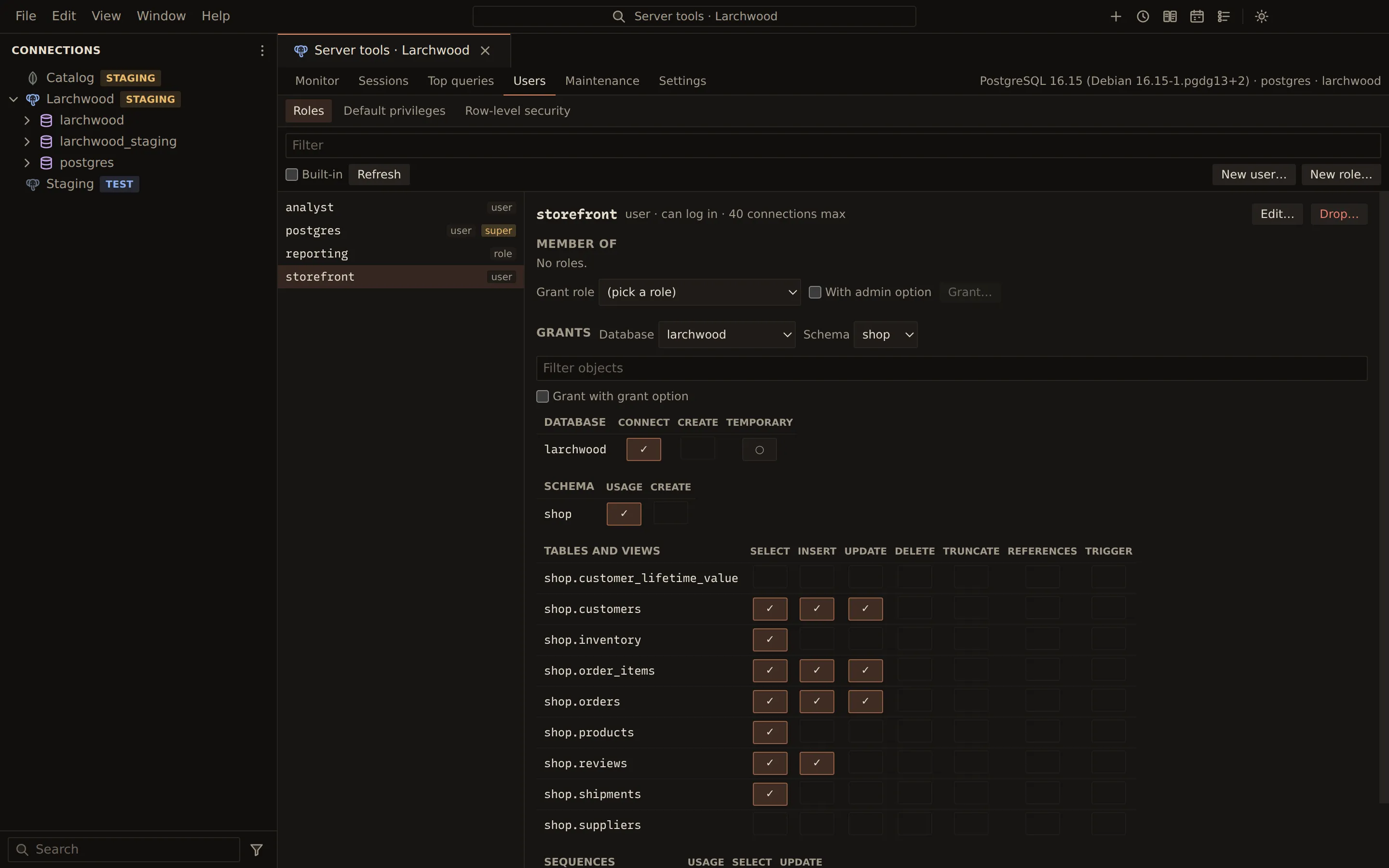Click the search magnifier in title bar
Image resolution: width=1389 pixels, height=868 pixels.
[618, 16]
